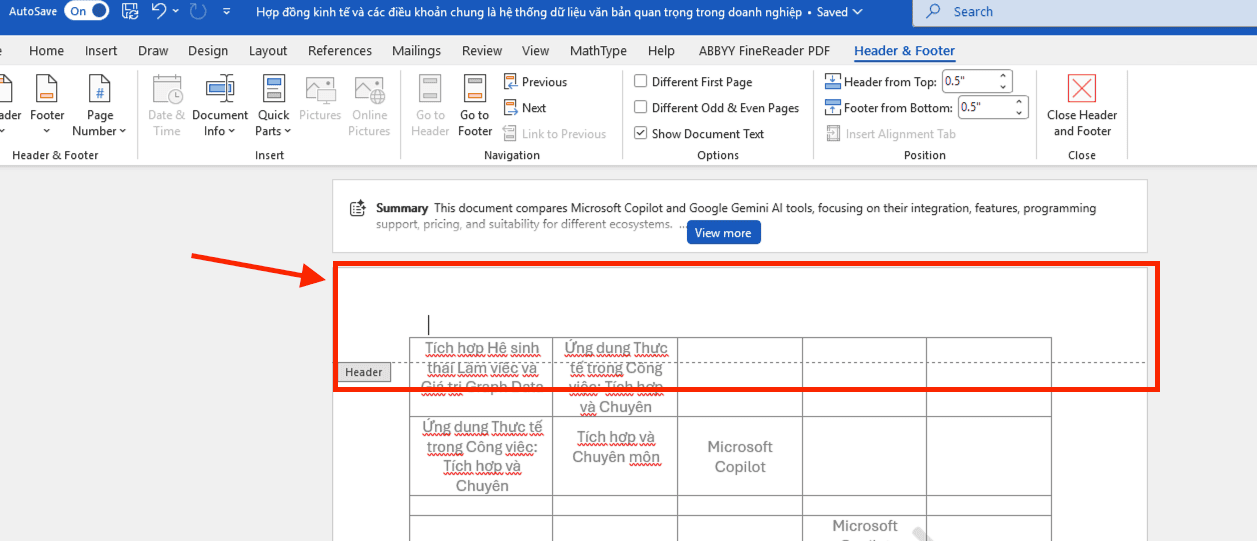Click the Save icon in title bar
This screenshot has width=1257, height=541.
[x=130, y=12]
